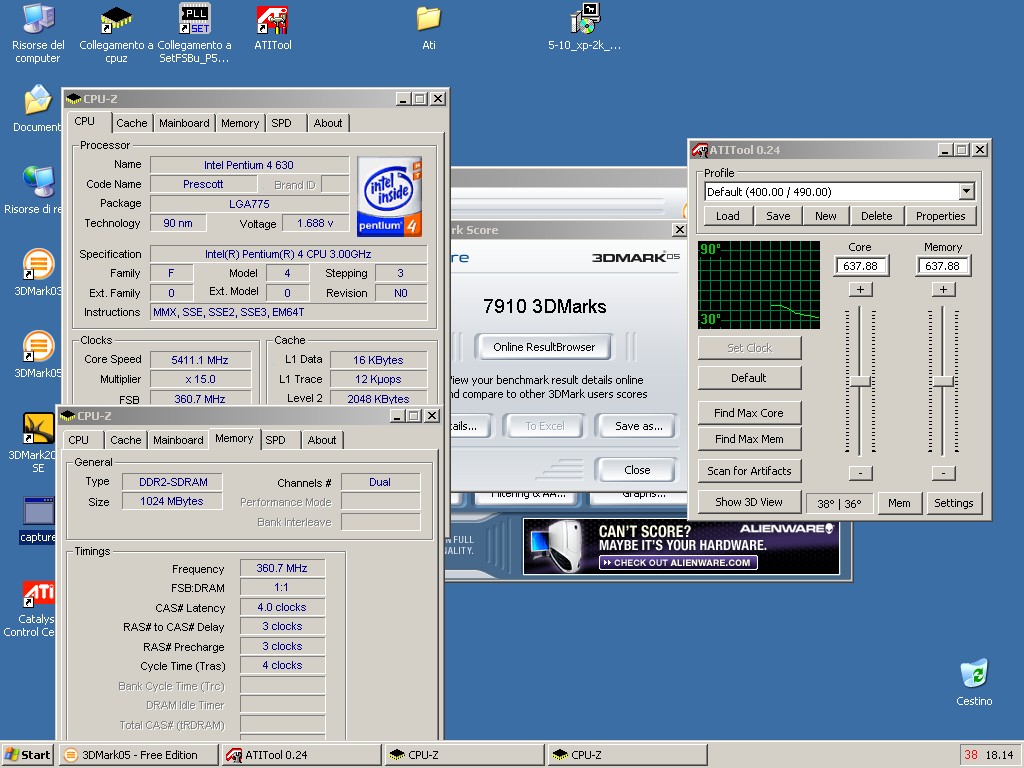
Task: Switch to 3DMark05 - Free Edition in taskbar
Action: [138, 755]
